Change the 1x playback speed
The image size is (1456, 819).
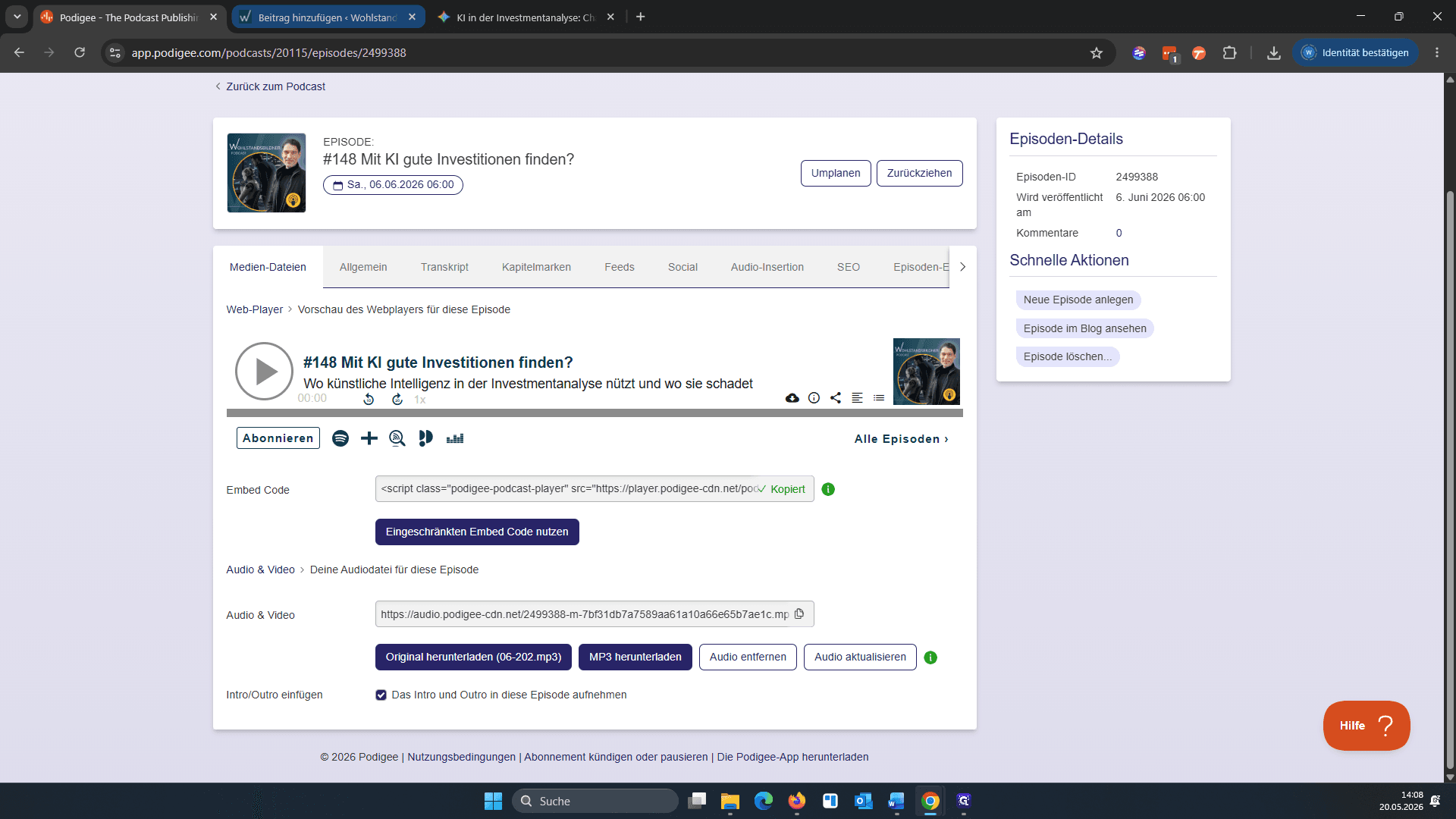420,400
